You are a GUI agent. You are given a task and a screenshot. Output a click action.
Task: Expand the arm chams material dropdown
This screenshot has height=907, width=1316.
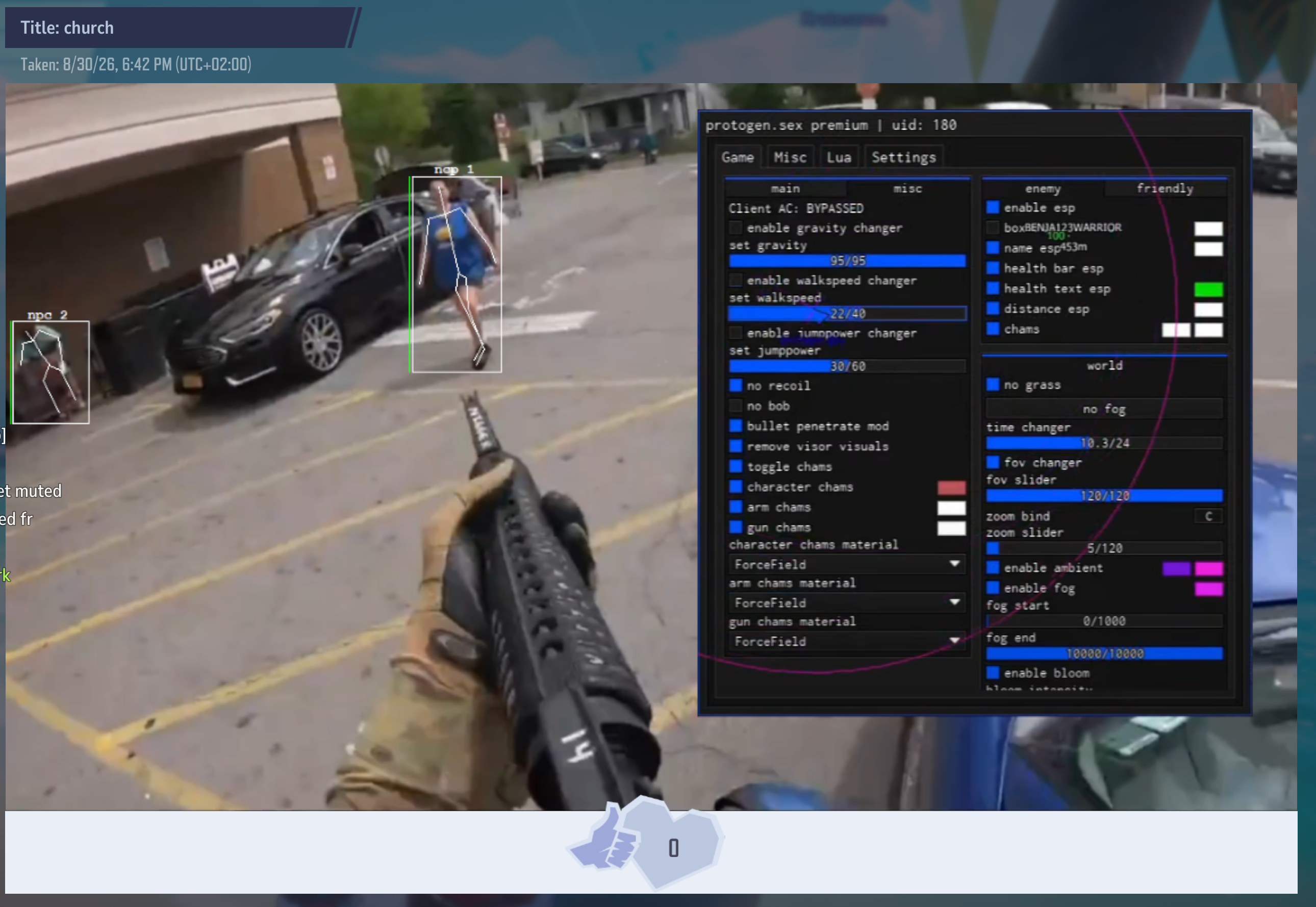[x=847, y=603]
